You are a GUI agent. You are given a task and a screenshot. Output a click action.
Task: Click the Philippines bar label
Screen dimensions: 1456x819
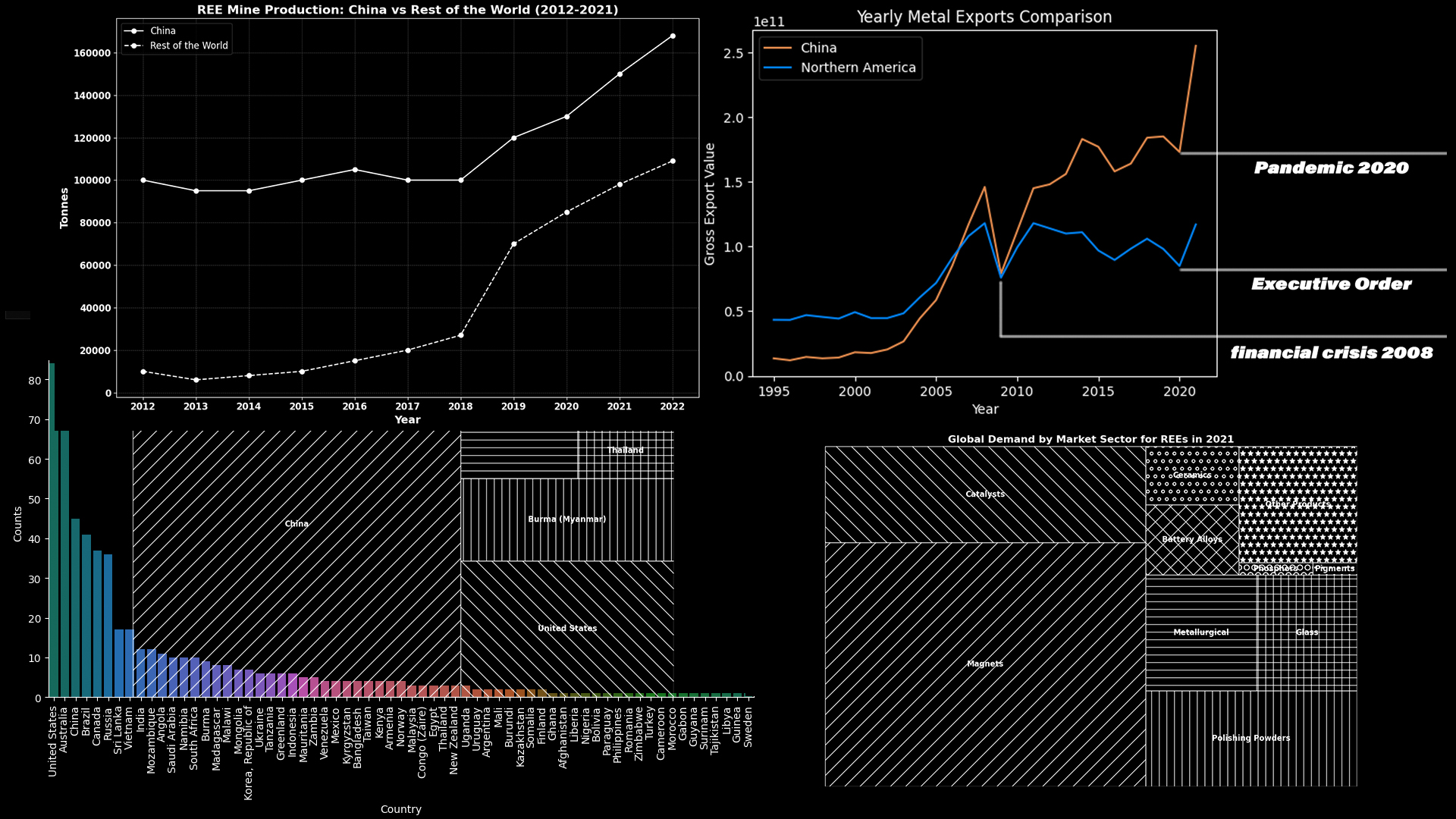[x=617, y=736]
